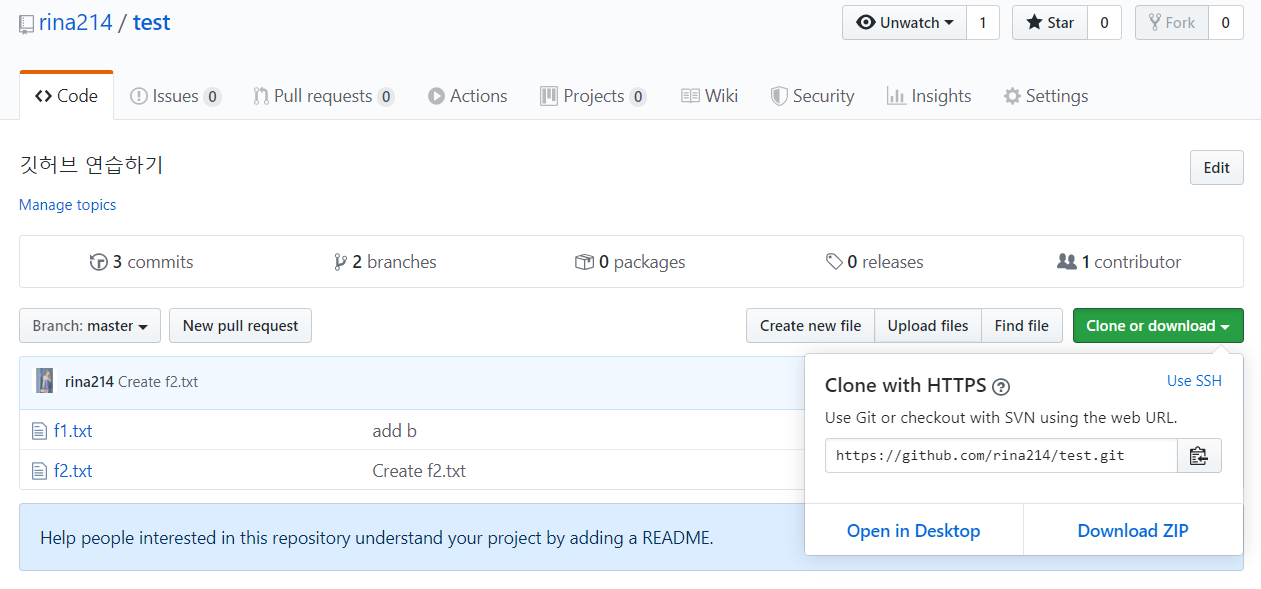Viewport: 1261px width, 589px height.
Task: Click the Fork button
Action: coord(1172,23)
